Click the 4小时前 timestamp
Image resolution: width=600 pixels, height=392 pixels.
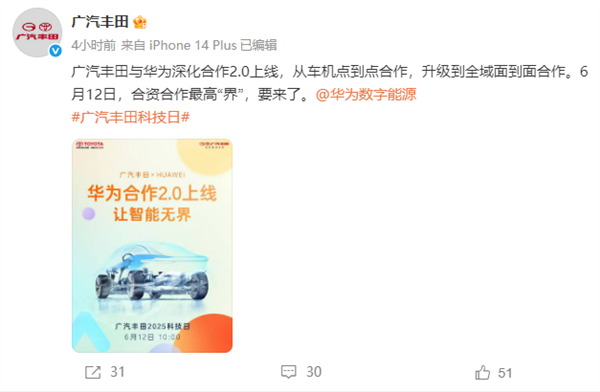click(x=93, y=45)
